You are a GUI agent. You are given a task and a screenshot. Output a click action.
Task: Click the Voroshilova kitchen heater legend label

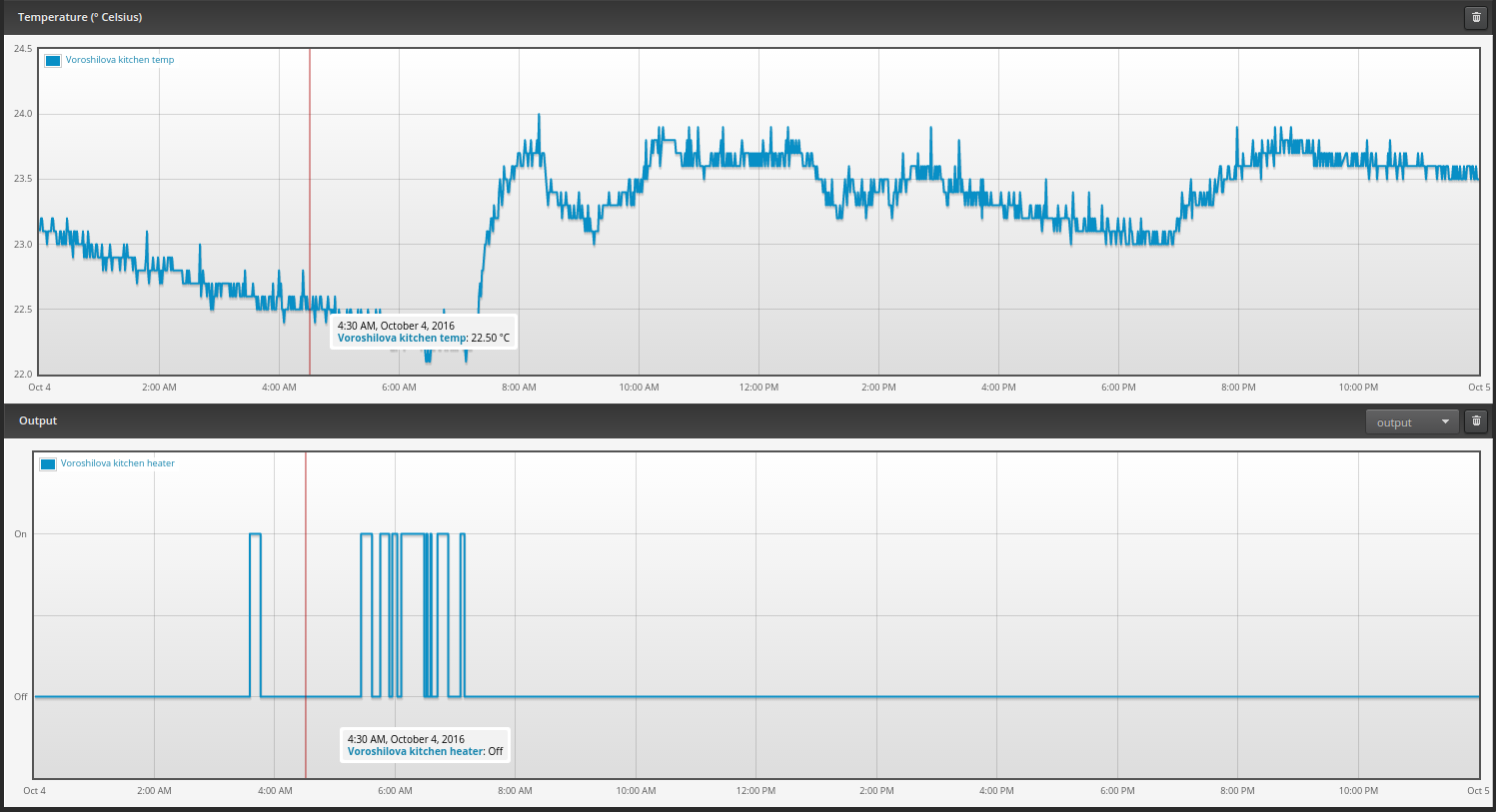[118, 463]
